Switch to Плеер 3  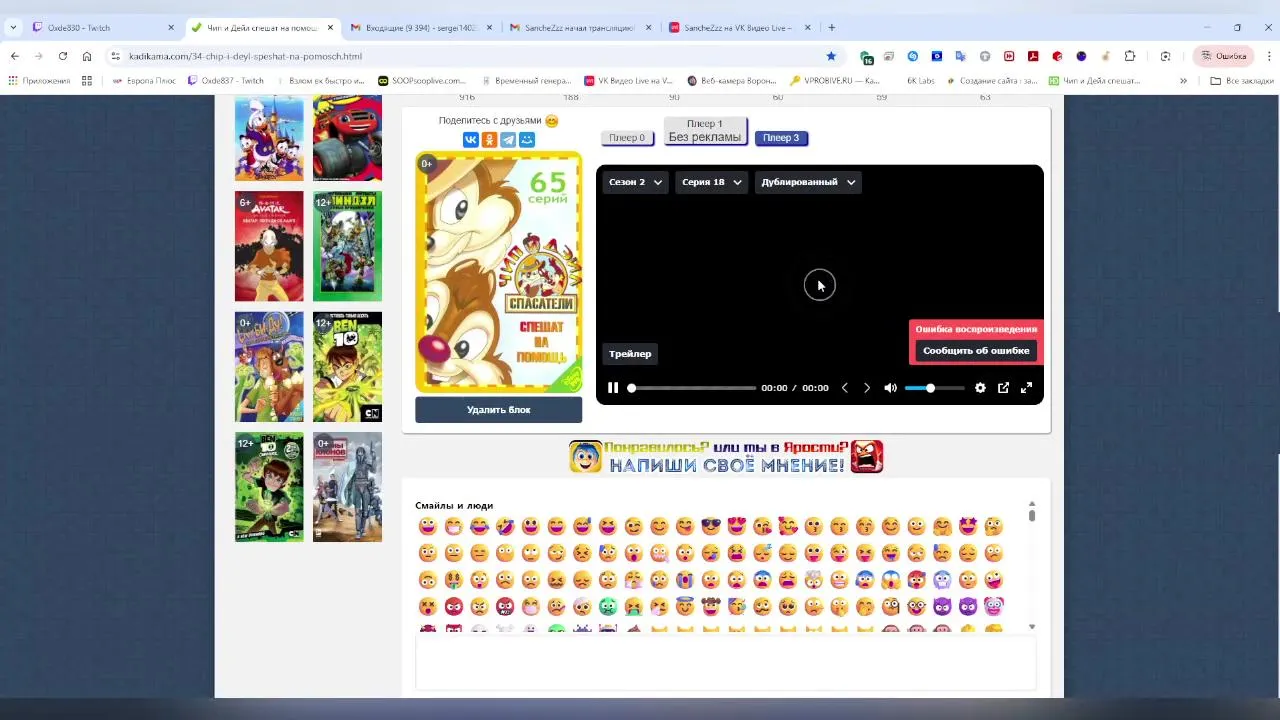coord(781,138)
